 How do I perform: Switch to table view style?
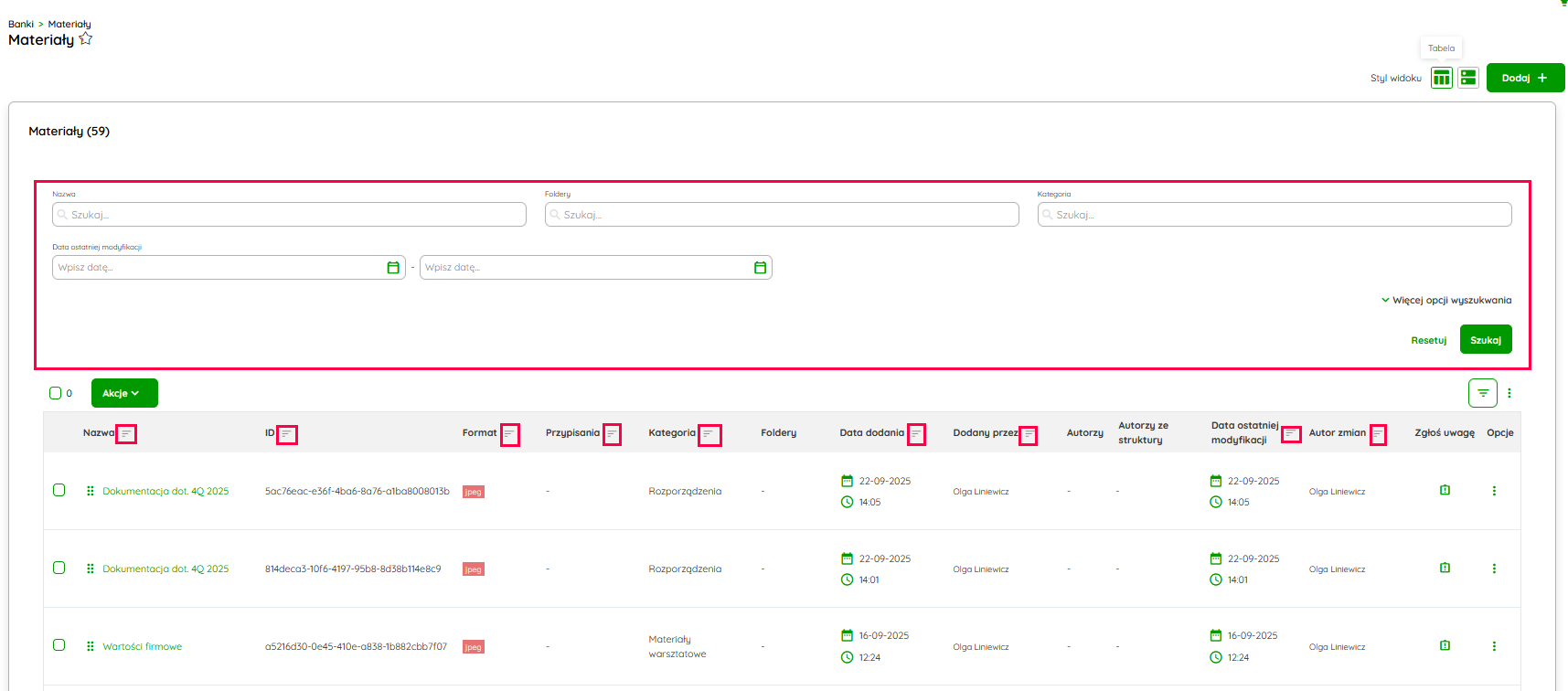[x=1441, y=78]
